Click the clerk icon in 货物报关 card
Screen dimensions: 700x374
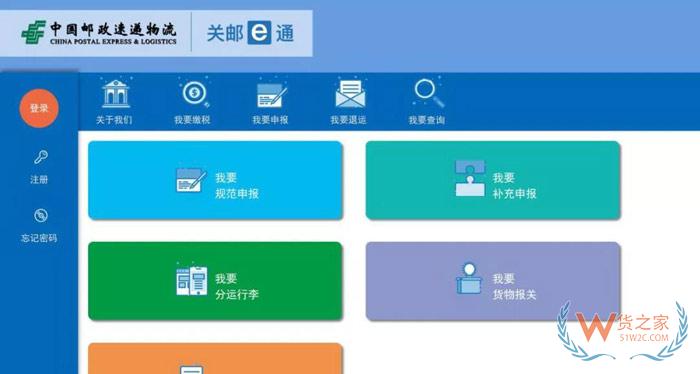[469, 278]
